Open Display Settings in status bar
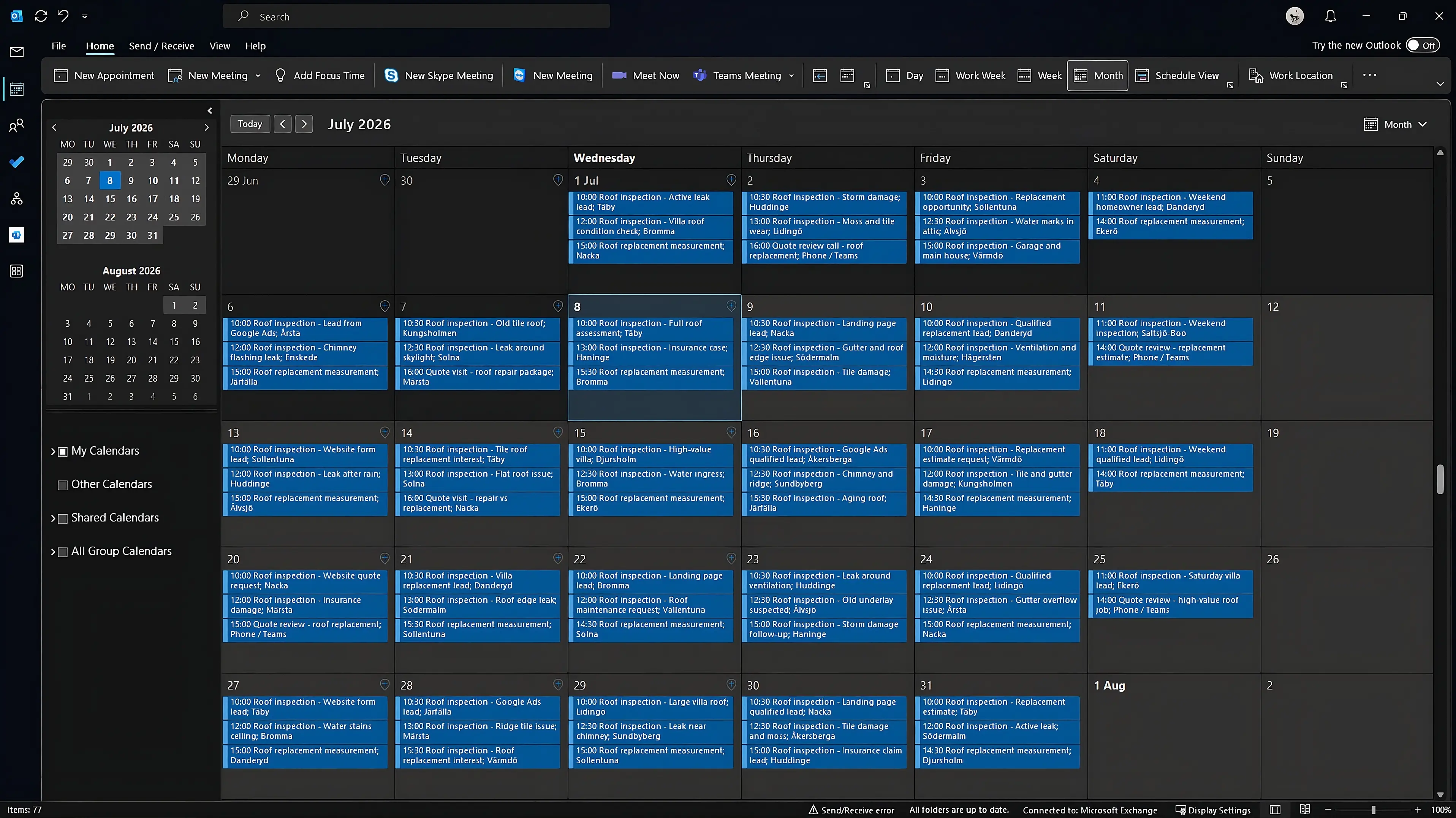 [x=1214, y=810]
